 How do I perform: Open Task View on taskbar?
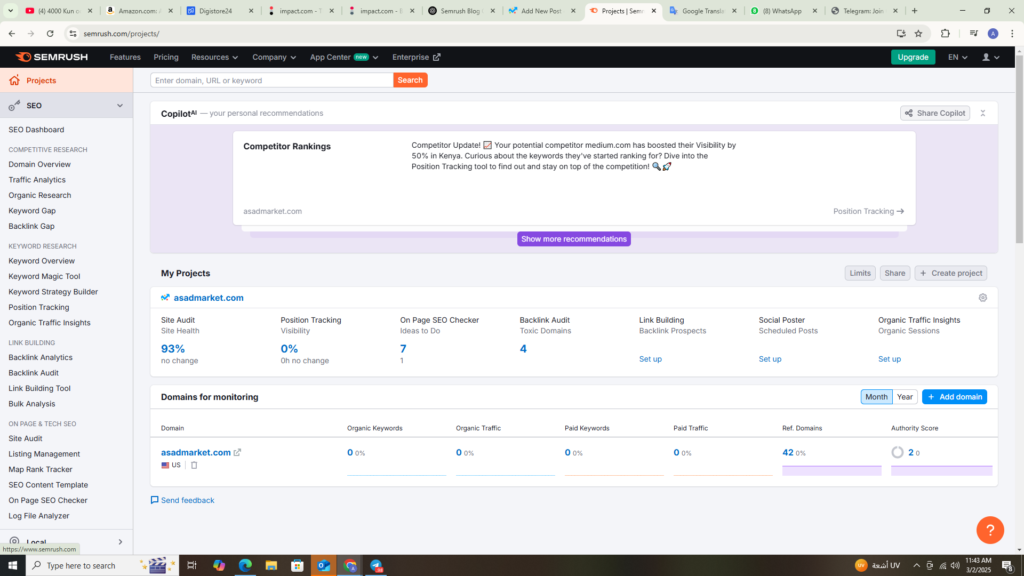pyautogui.click(x=191, y=566)
